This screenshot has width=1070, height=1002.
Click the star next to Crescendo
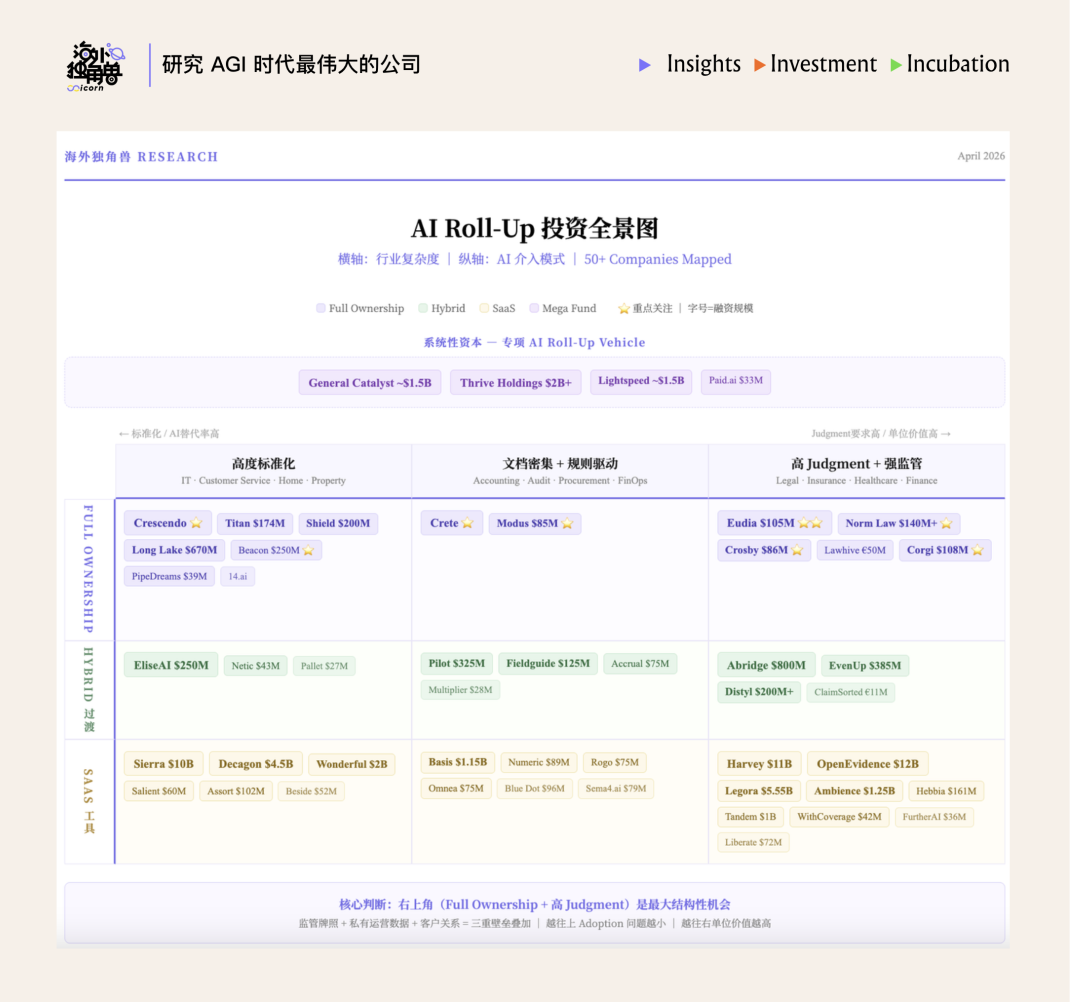(x=196, y=523)
